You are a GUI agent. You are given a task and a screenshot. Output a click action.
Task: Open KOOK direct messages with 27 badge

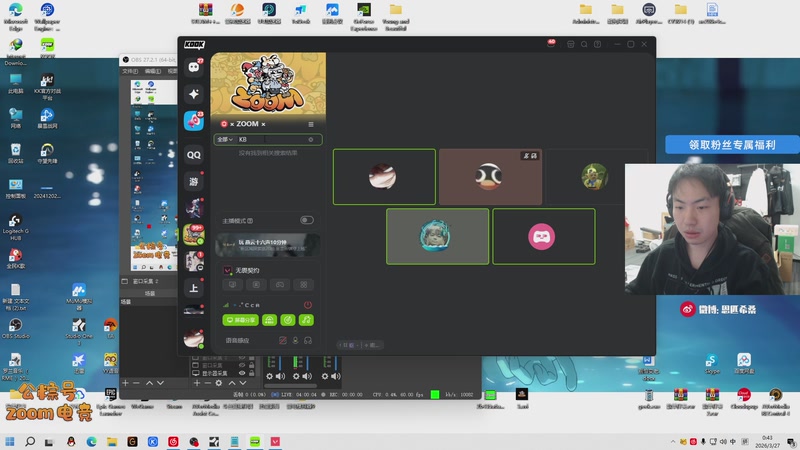click(x=194, y=67)
